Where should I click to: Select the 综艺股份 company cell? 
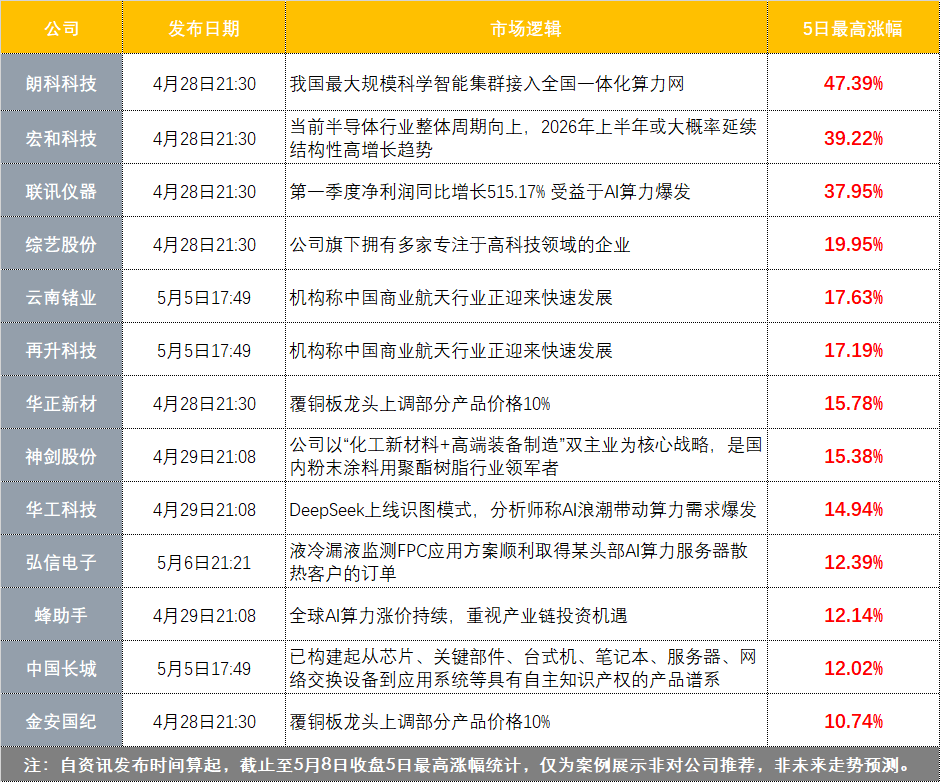[x=61, y=244]
